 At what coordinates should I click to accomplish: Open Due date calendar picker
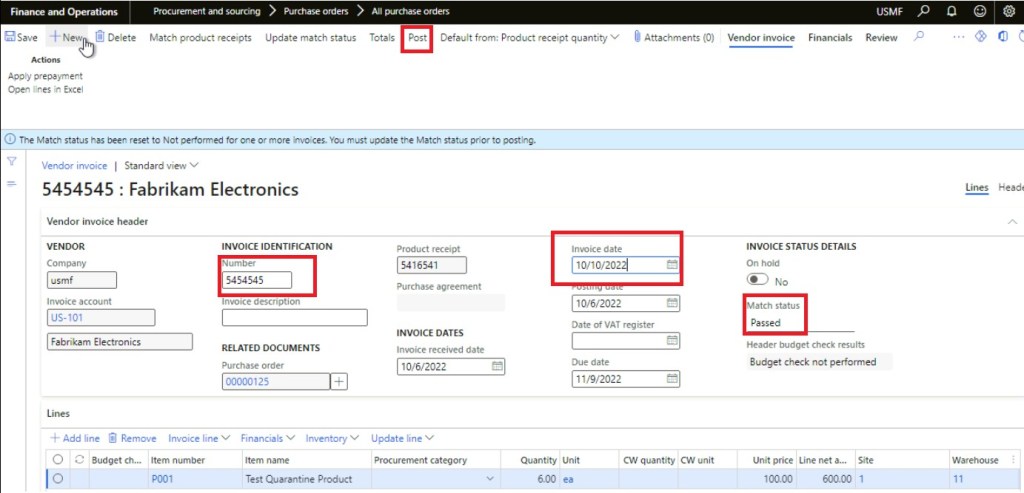(672, 380)
